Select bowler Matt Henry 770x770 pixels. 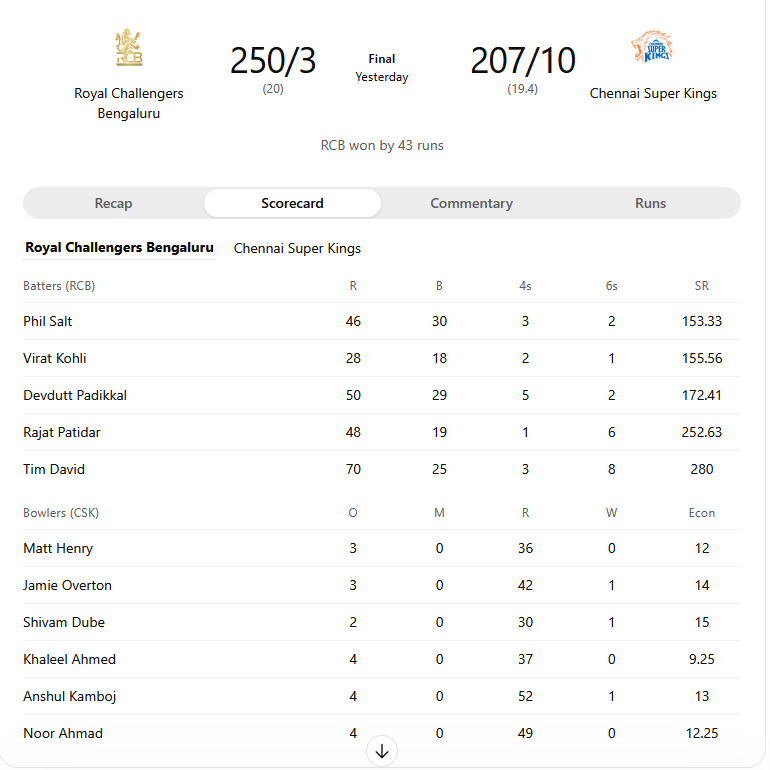pos(58,548)
